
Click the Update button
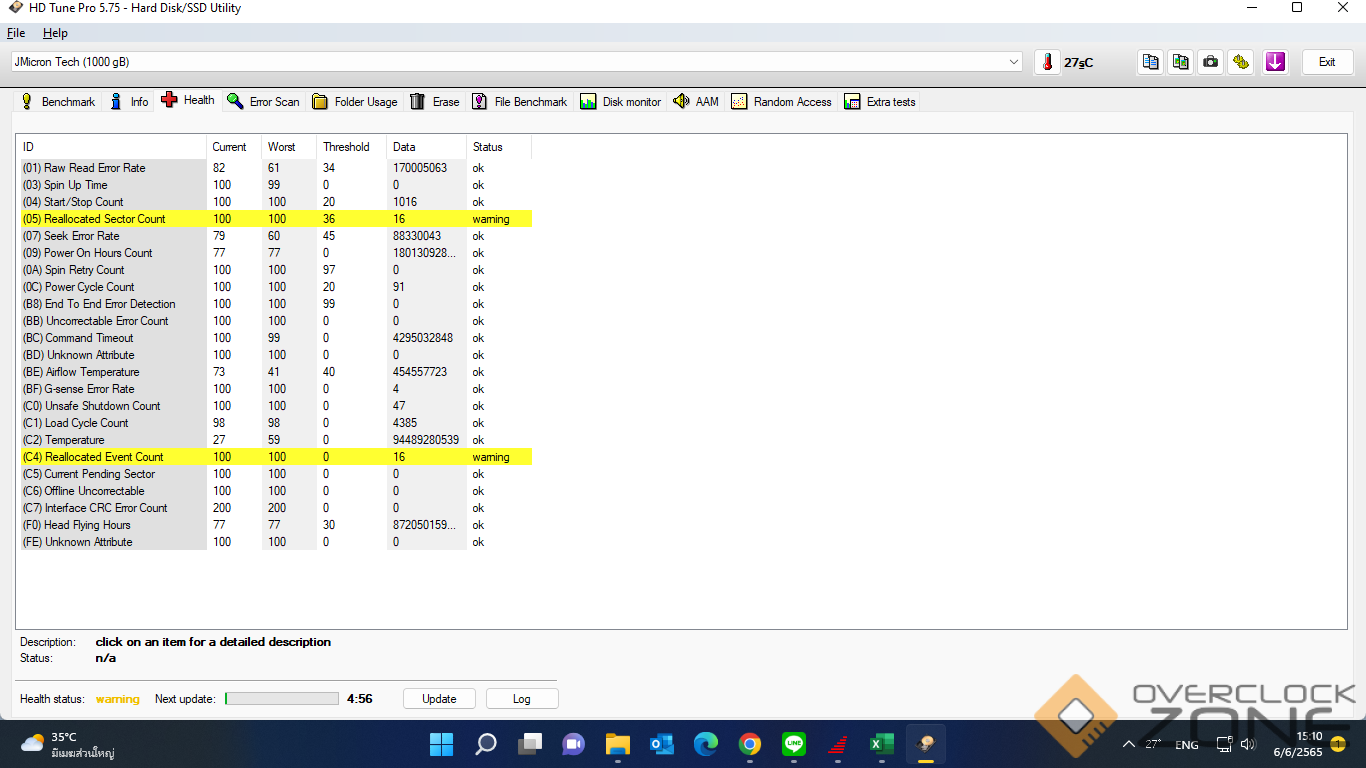[x=439, y=699]
